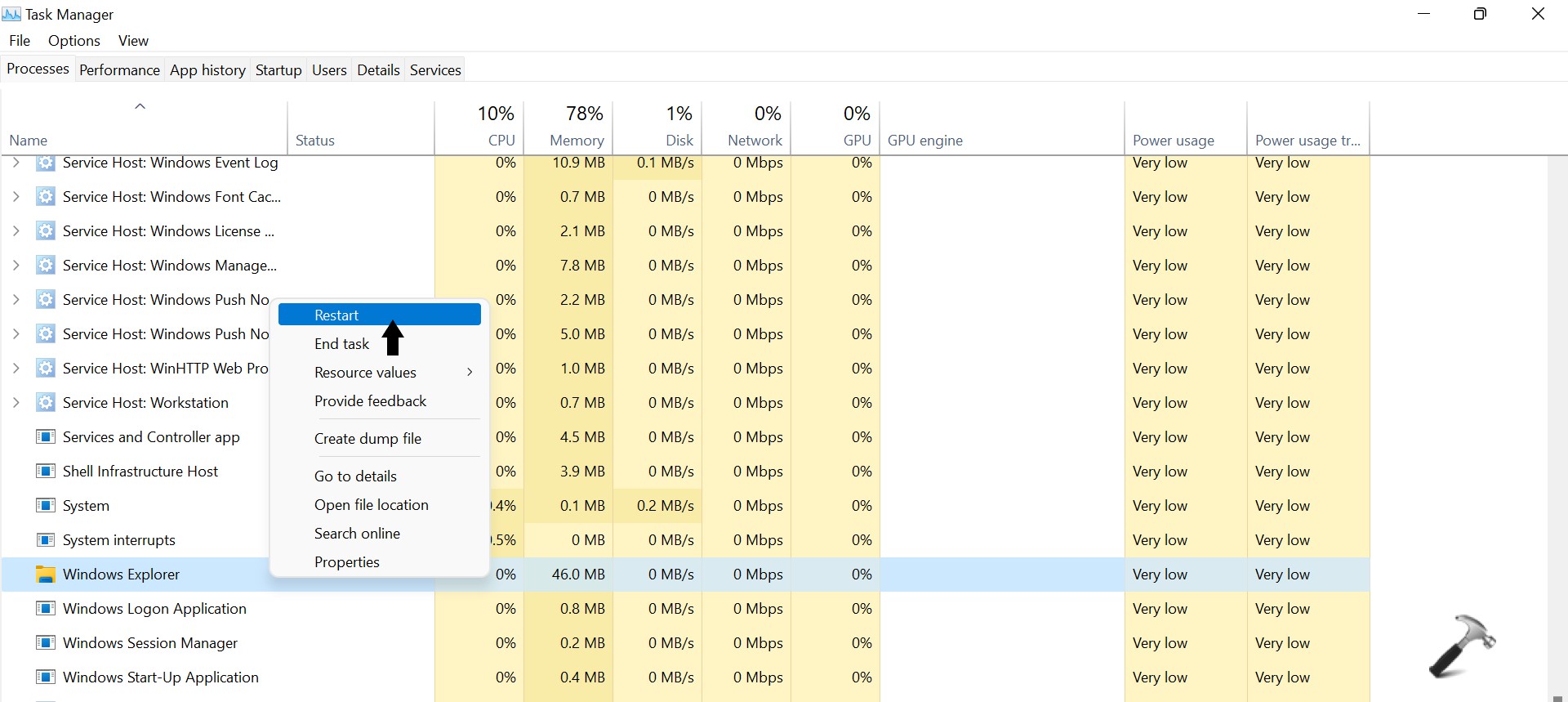Open the Options menu
Screen dimensions: 1568x702
(x=73, y=41)
